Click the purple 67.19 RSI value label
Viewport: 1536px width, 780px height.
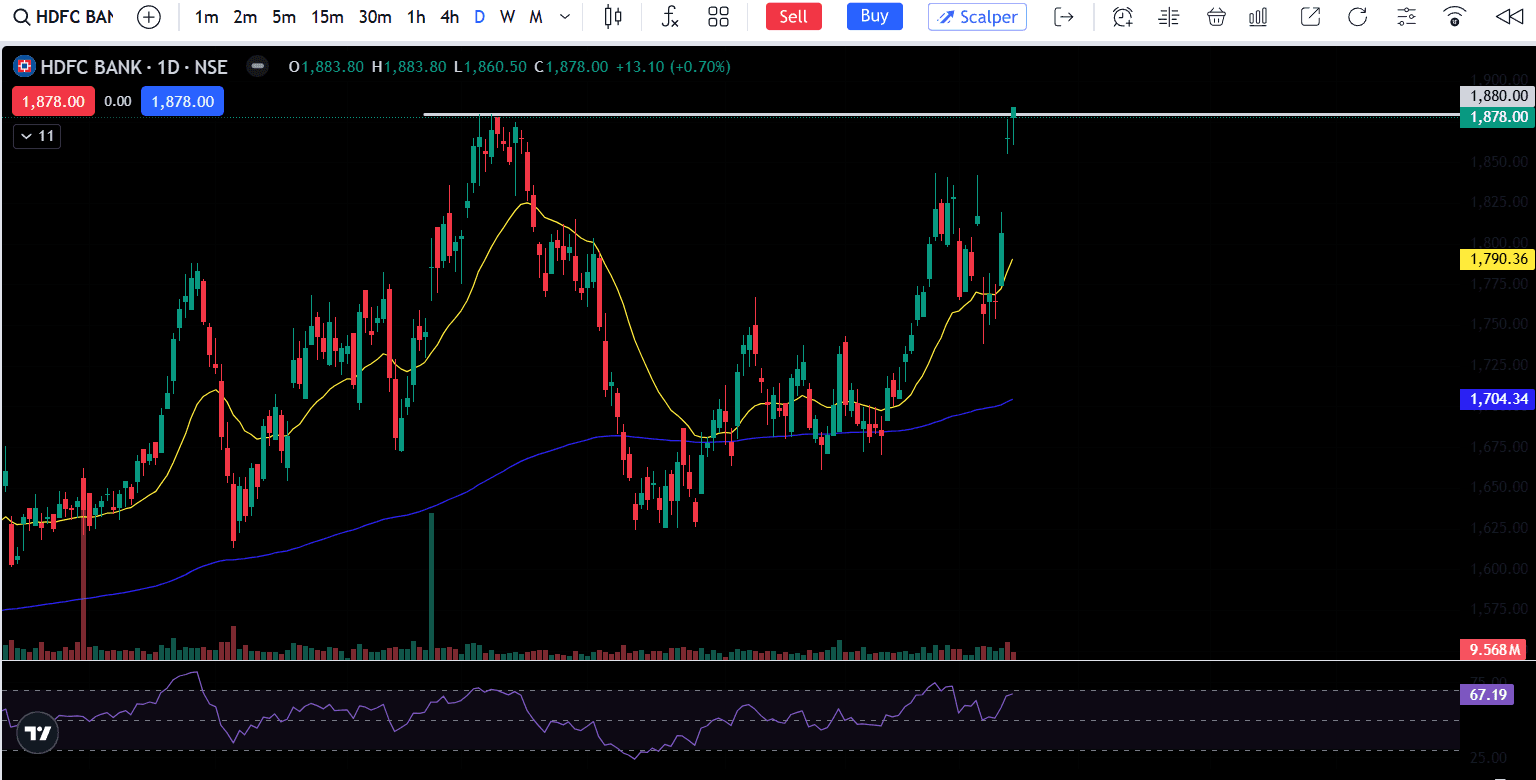[x=1487, y=694]
